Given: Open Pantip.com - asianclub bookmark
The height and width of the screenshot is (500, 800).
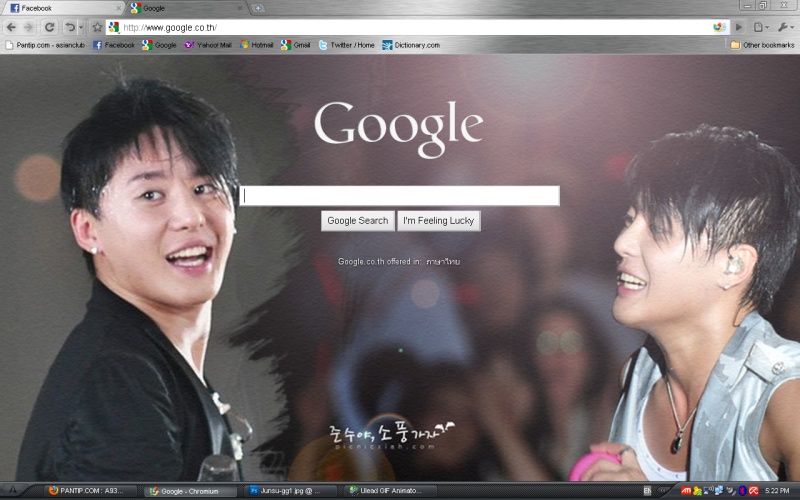Looking at the screenshot, I should click(x=45, y=45).
